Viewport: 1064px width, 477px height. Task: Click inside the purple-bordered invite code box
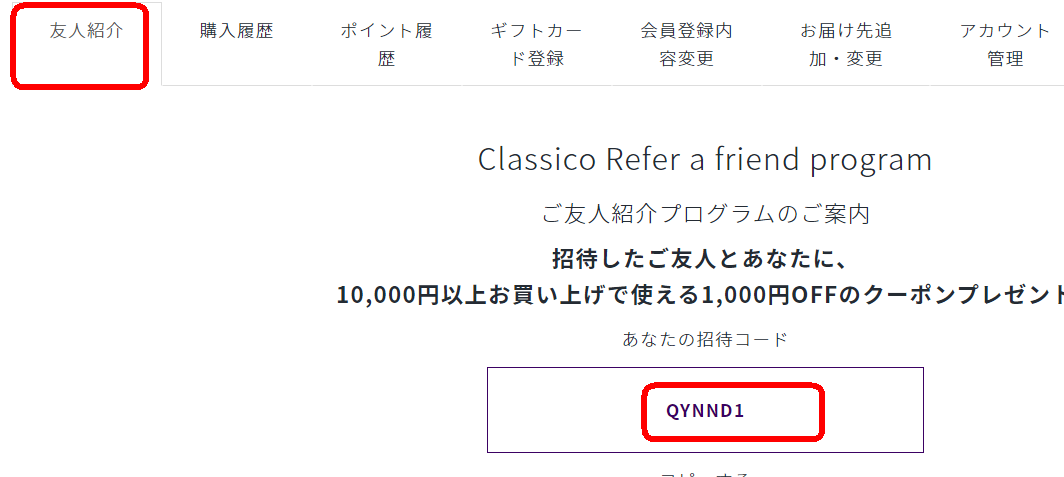(x=705, y=410)
